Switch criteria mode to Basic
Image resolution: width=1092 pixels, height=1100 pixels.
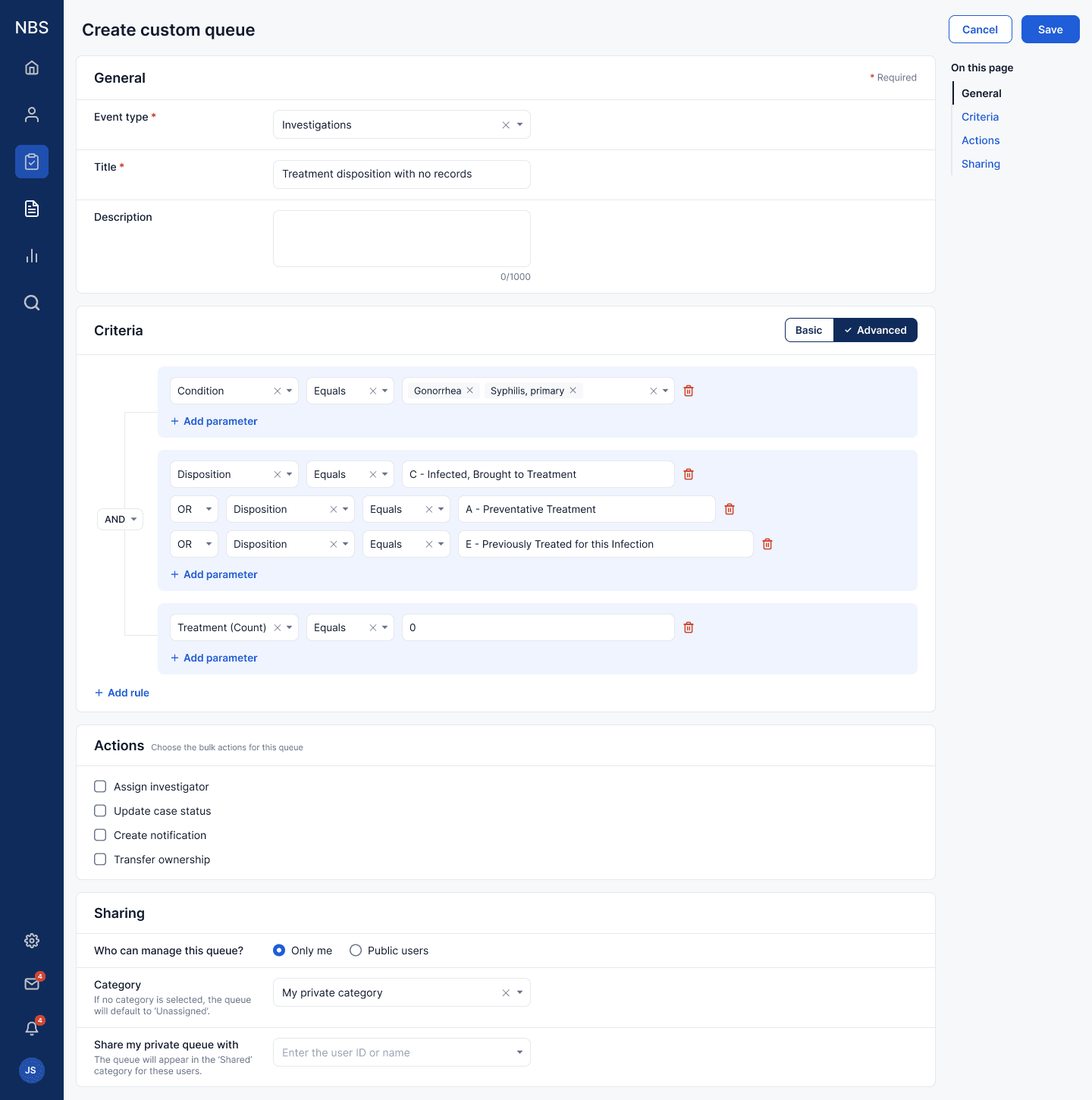[x=809, y=330]
